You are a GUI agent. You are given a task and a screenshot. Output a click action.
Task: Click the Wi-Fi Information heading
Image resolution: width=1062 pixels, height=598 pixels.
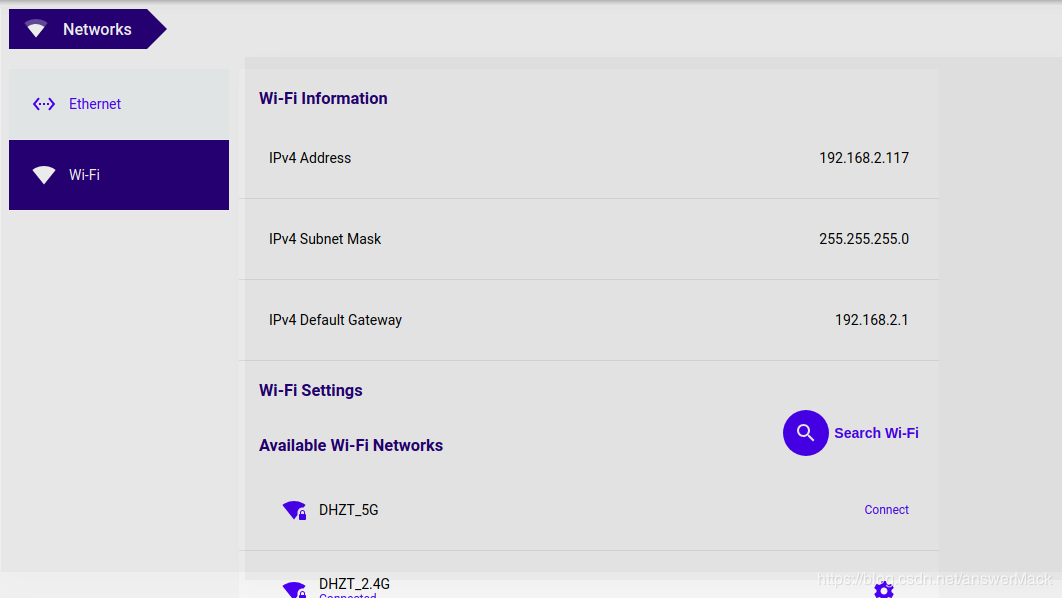(x=323, y=98)
